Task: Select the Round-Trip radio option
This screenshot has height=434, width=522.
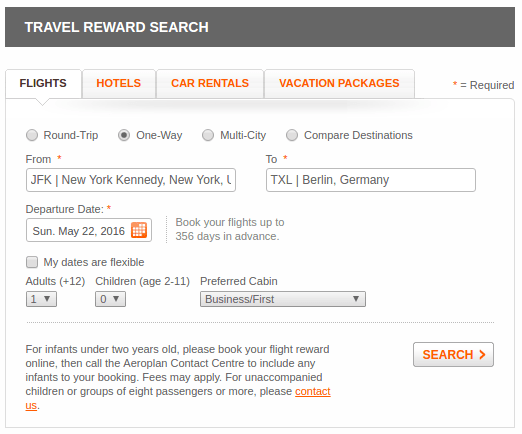Action: [x=32, y=135]
